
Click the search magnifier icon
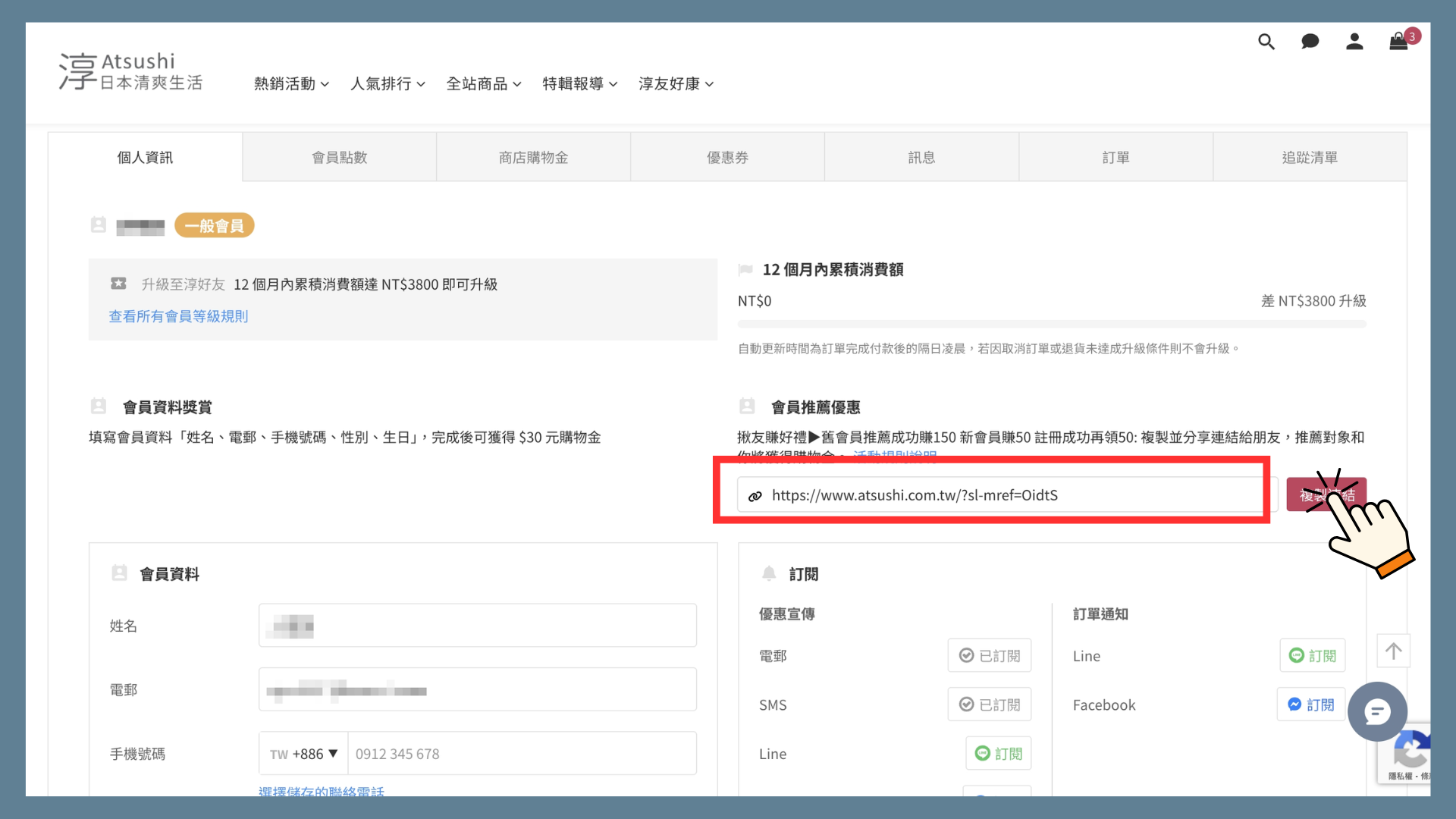[x=1266, y=42]
